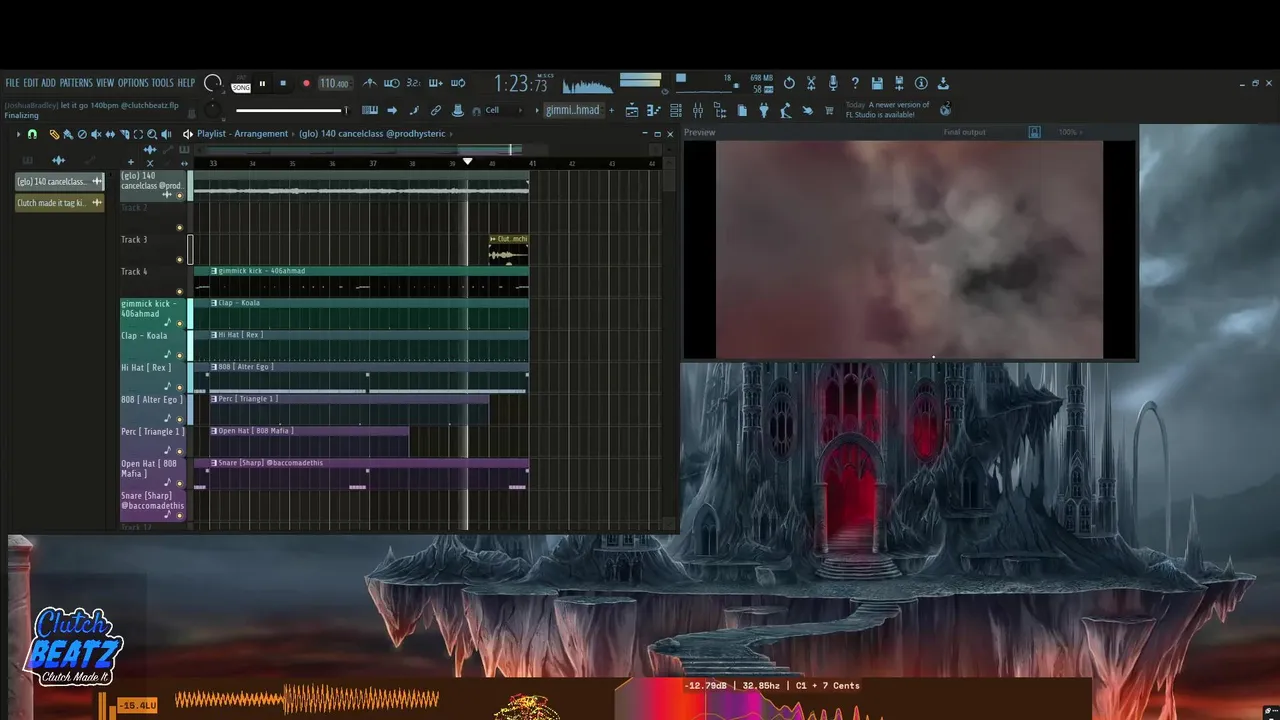Image resolution: width=1280 pixels, height=720 pixels.
Task: Select the Playlist draw pencil tool
Action: click(x=54, y=134)
